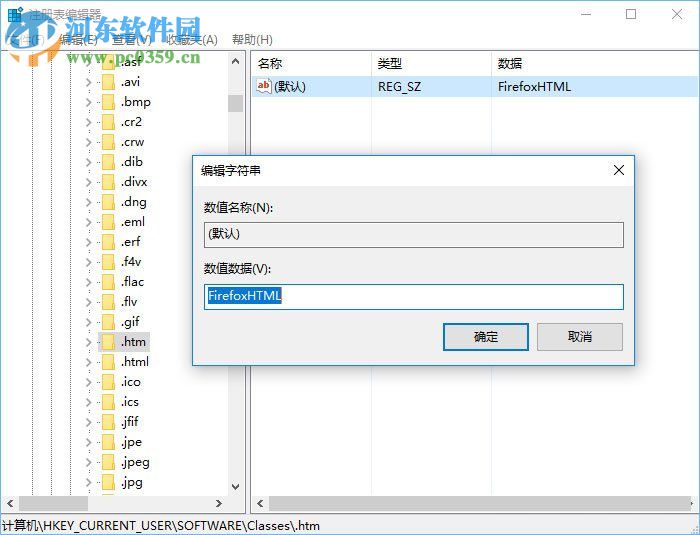Maximize the Registry Editor window
The height and width of the screenshot is (535, 700).
click(x=631, y=15)
